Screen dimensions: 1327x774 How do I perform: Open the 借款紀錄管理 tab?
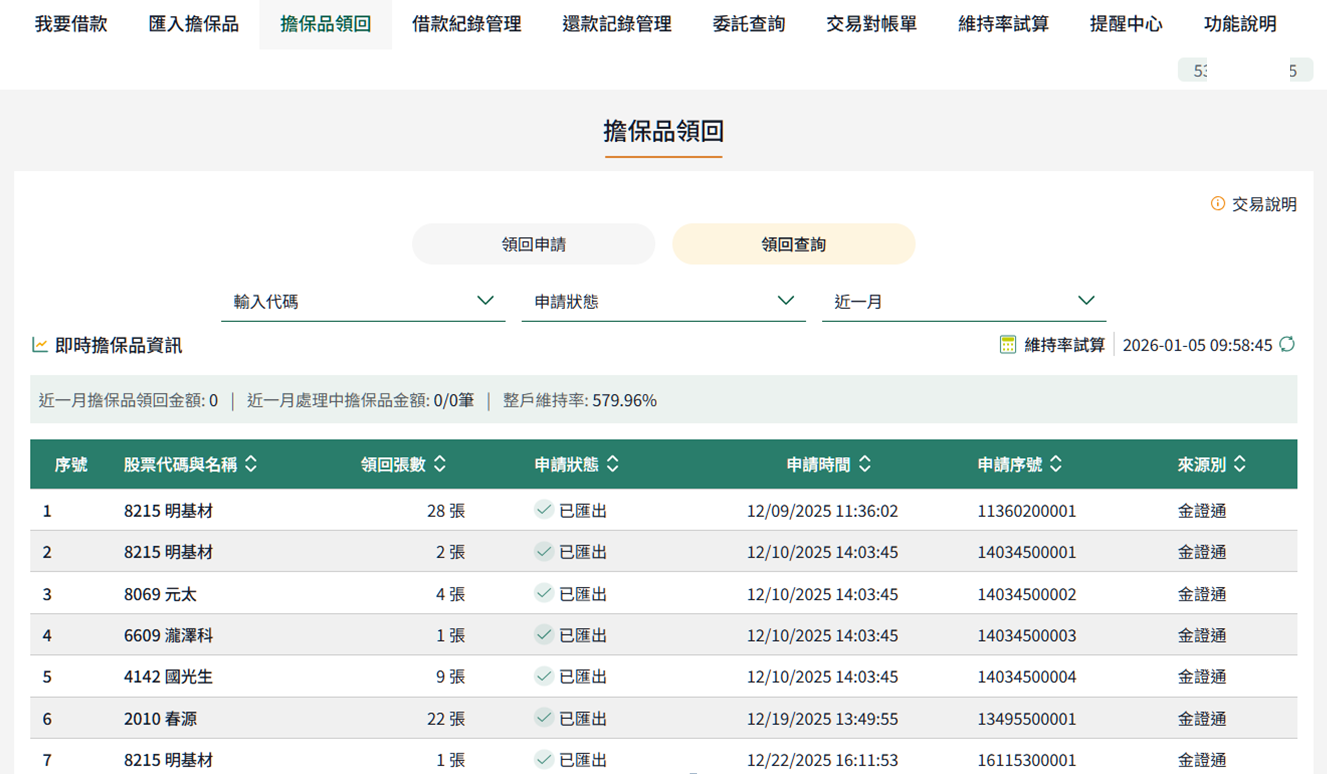[x=466, y=24]
